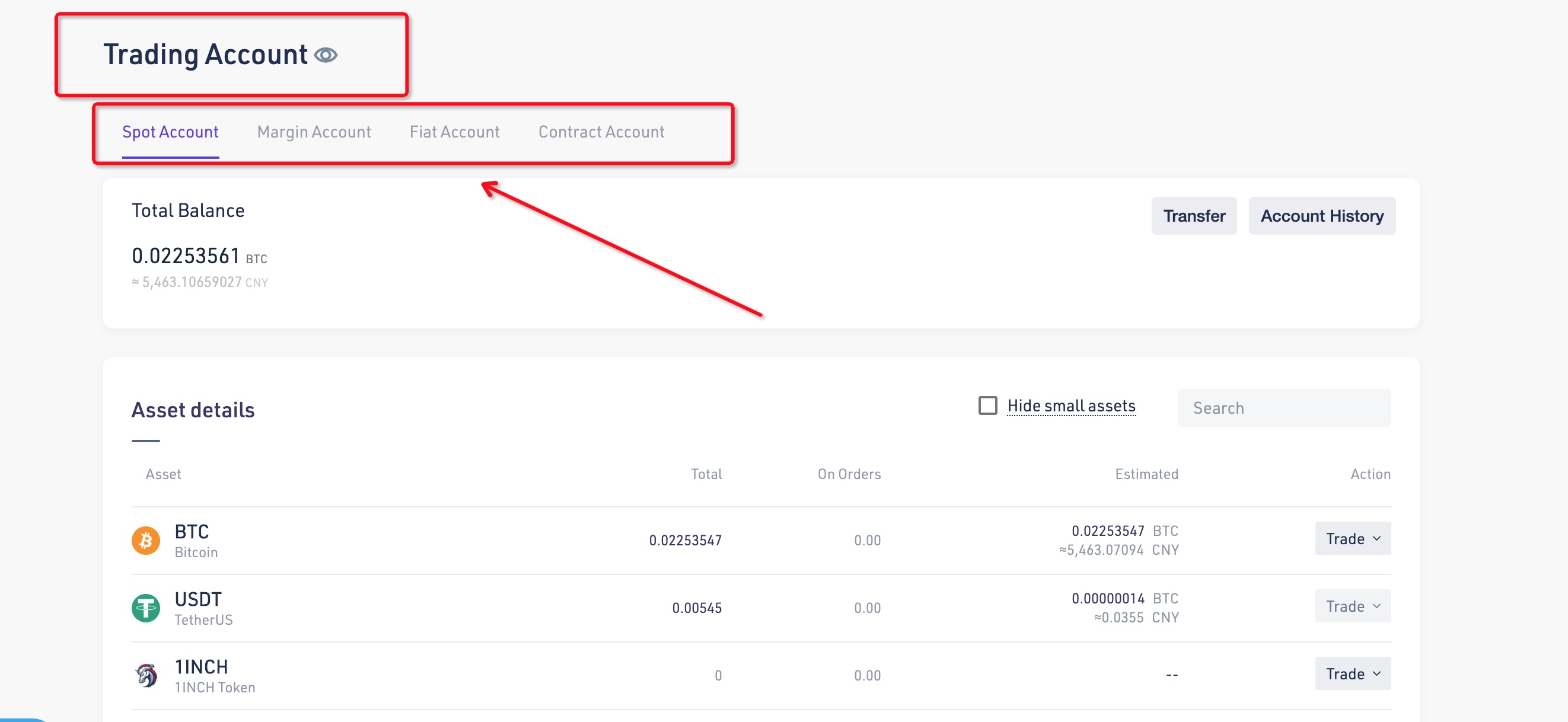Focus the asset Search field
Screen dimensions: 1568x722
tap(1284, 408)
